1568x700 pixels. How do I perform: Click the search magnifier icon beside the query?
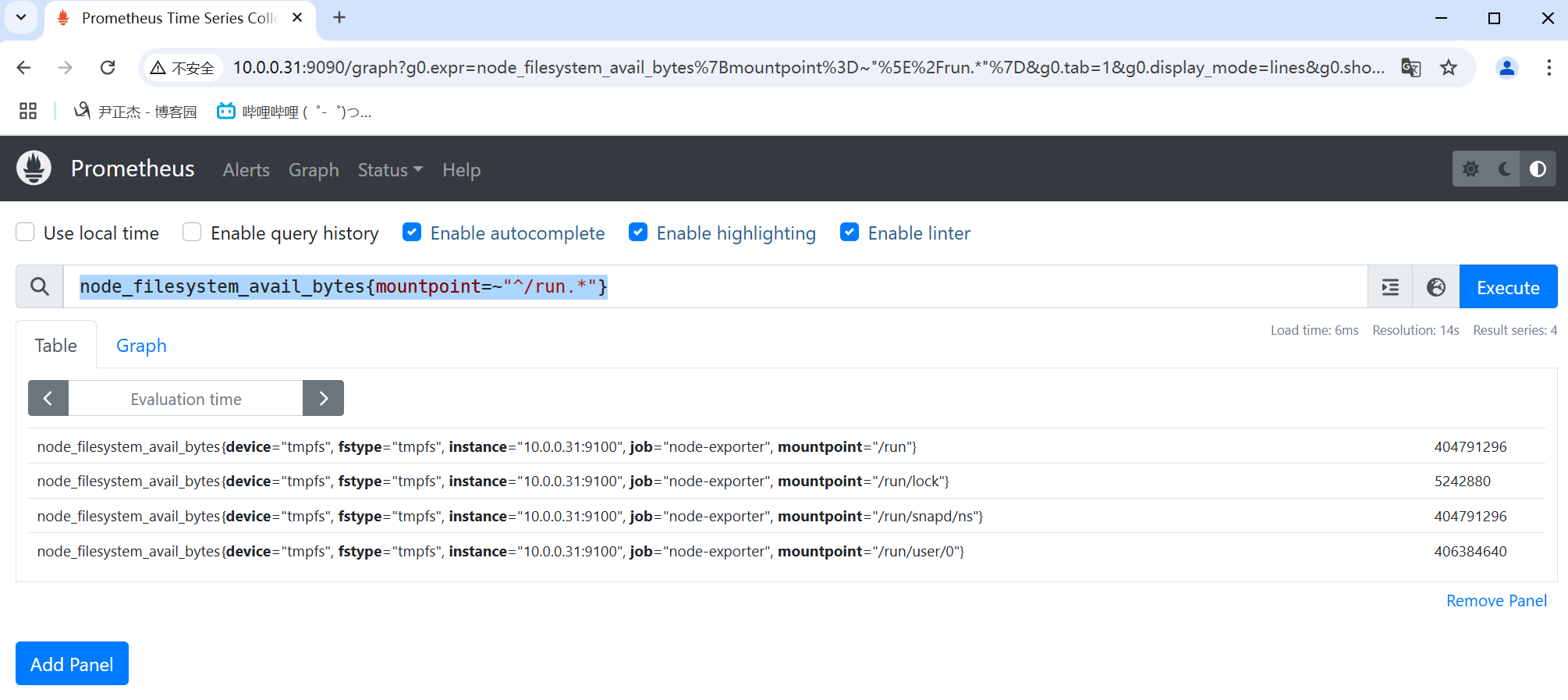click(x=40, y=286)
